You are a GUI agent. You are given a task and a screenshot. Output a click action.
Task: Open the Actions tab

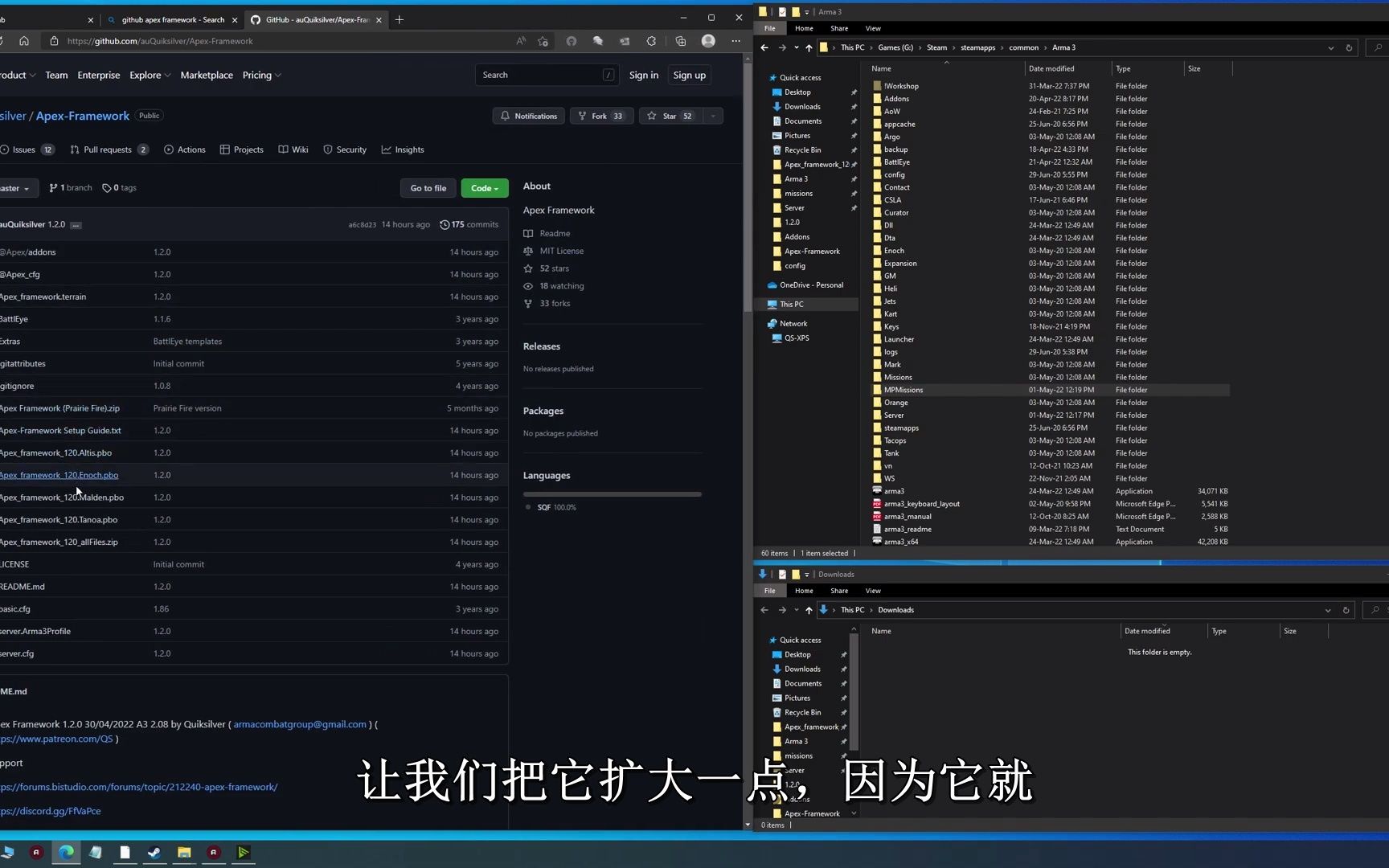pyautogui.click(x=185, y=149)
